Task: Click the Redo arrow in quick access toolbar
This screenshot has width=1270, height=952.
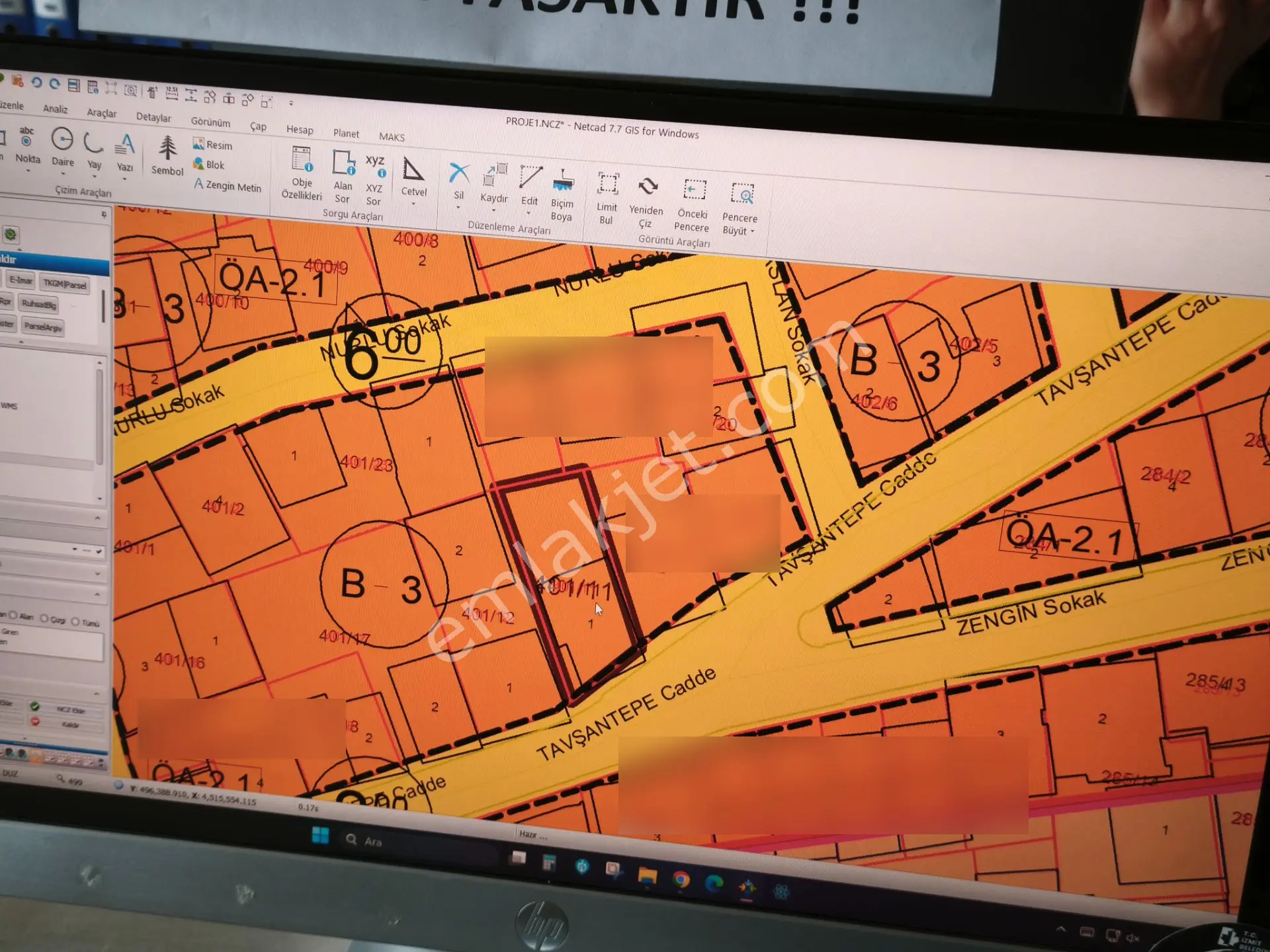Action: (55, 84)
